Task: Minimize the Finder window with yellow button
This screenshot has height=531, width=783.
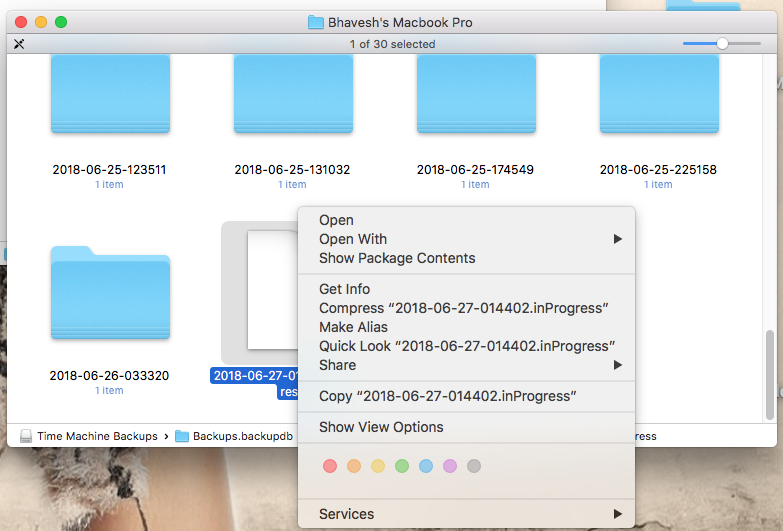Action: click(41, 22)
